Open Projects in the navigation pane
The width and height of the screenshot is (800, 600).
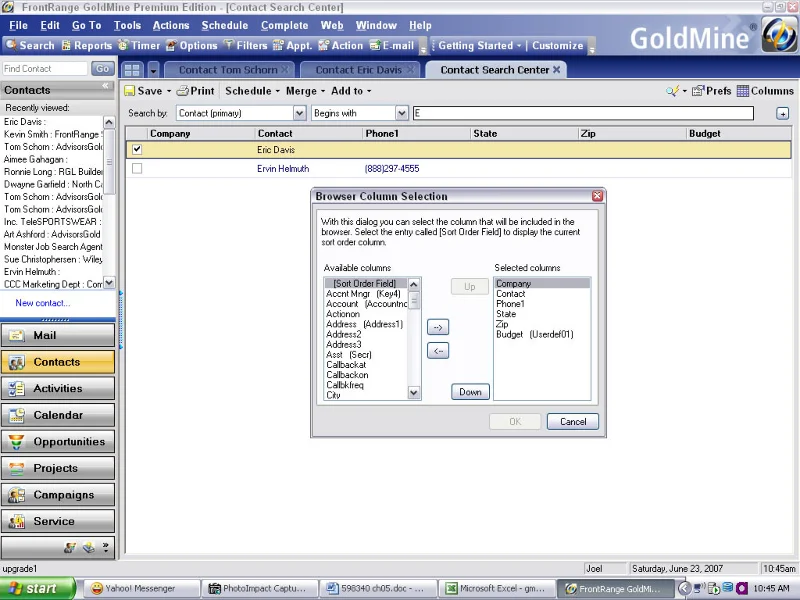pos(58,468)
